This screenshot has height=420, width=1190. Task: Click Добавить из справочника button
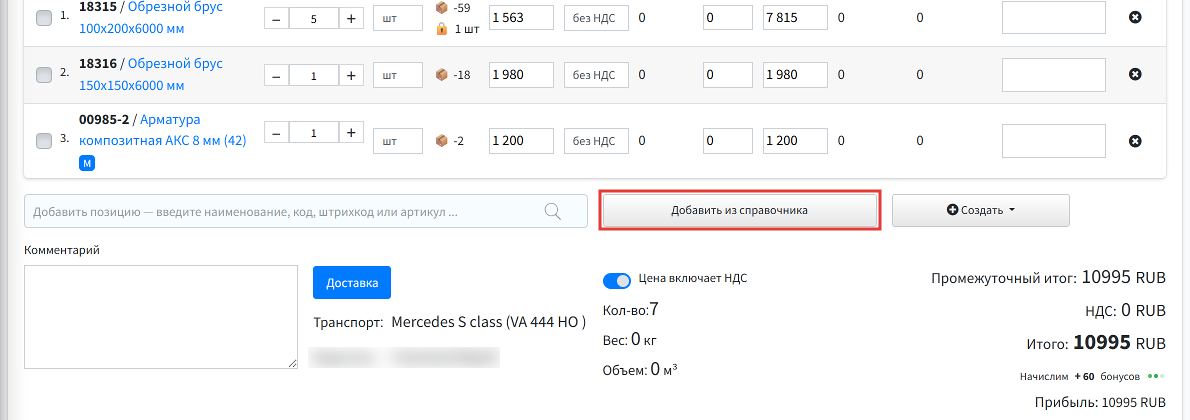739,210
